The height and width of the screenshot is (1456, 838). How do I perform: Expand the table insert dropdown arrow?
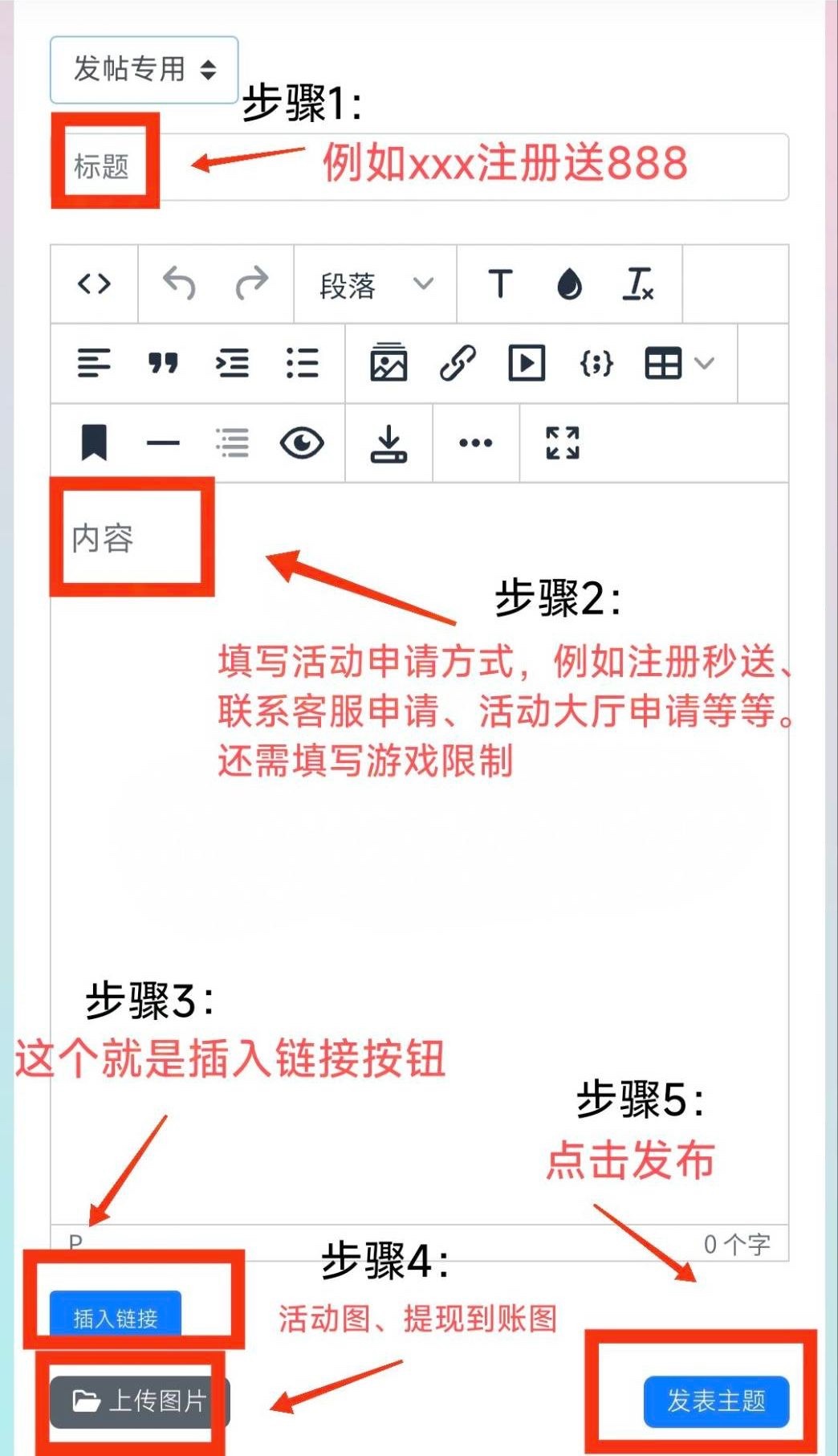click(x=704, y=363)
